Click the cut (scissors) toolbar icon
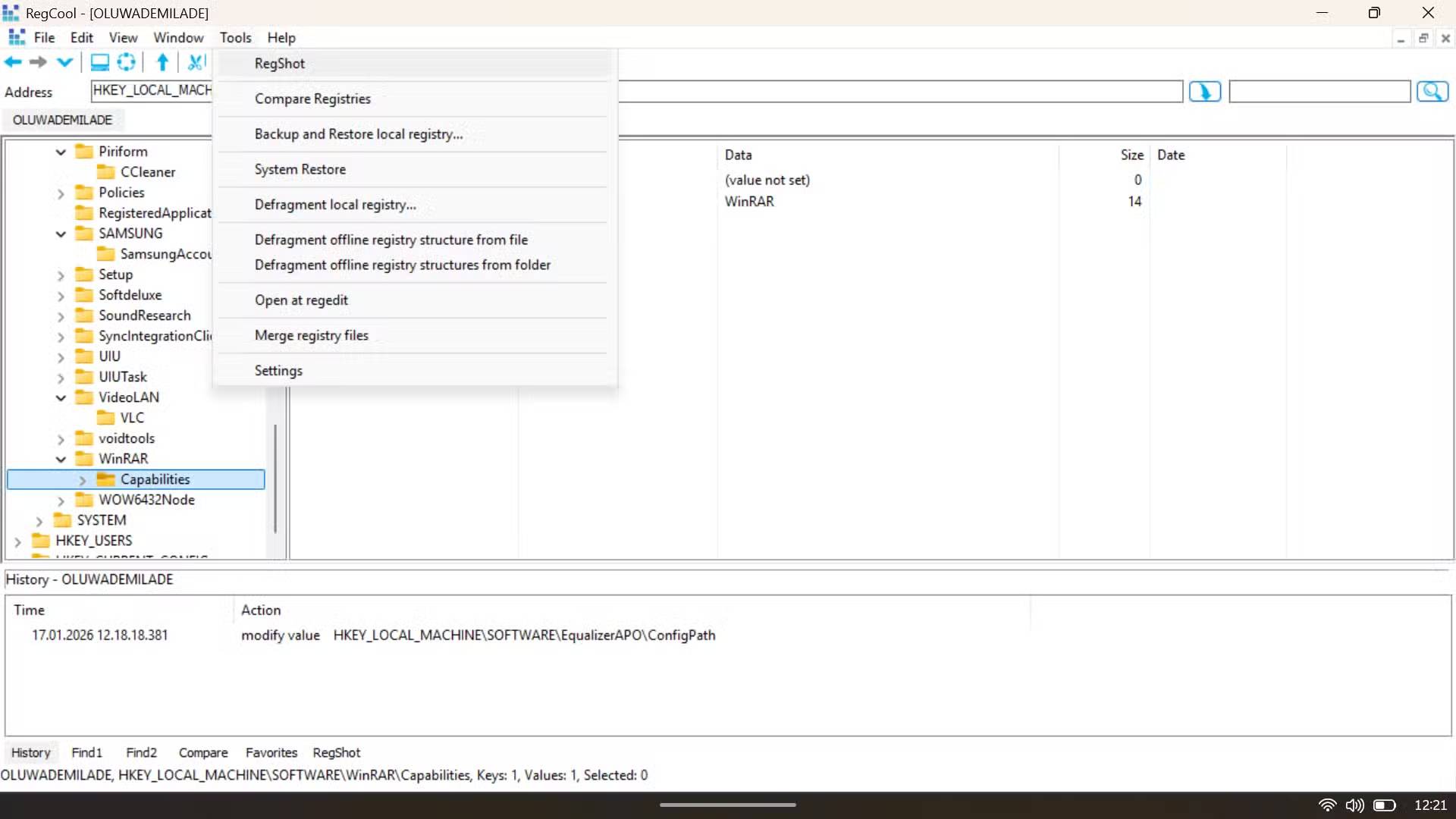The height and width of the screenshot is (819, 1456). [195, 62]
